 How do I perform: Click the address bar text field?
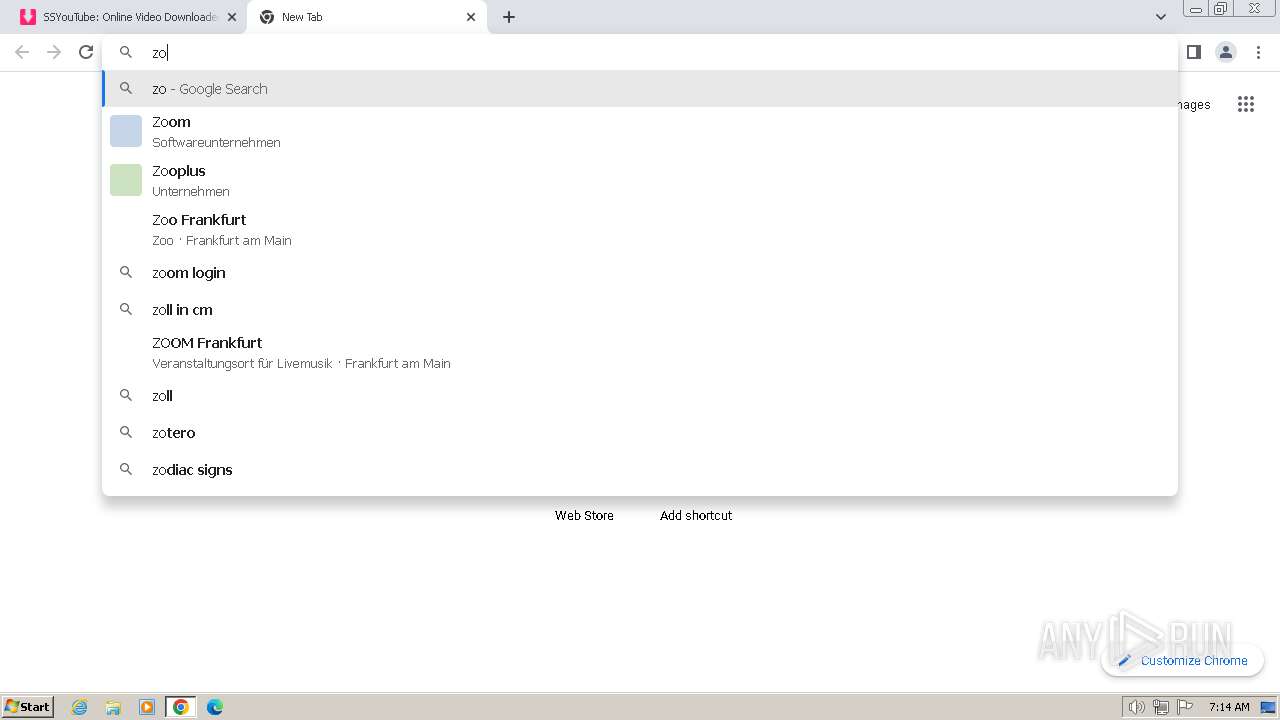pos(640,53)
